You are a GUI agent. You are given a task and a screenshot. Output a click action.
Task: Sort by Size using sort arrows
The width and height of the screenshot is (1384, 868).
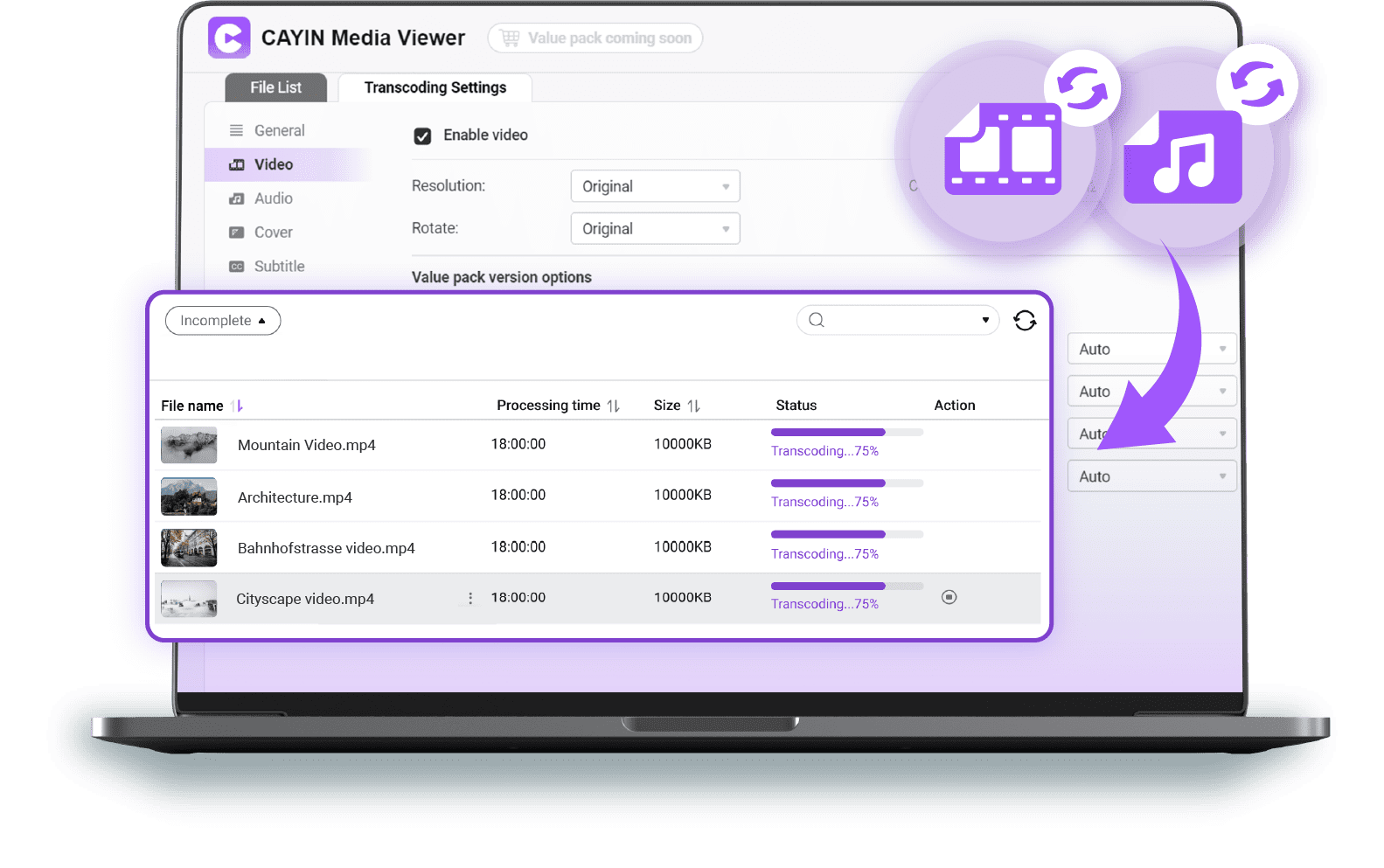pyautogui.click(x=693, y=406)
